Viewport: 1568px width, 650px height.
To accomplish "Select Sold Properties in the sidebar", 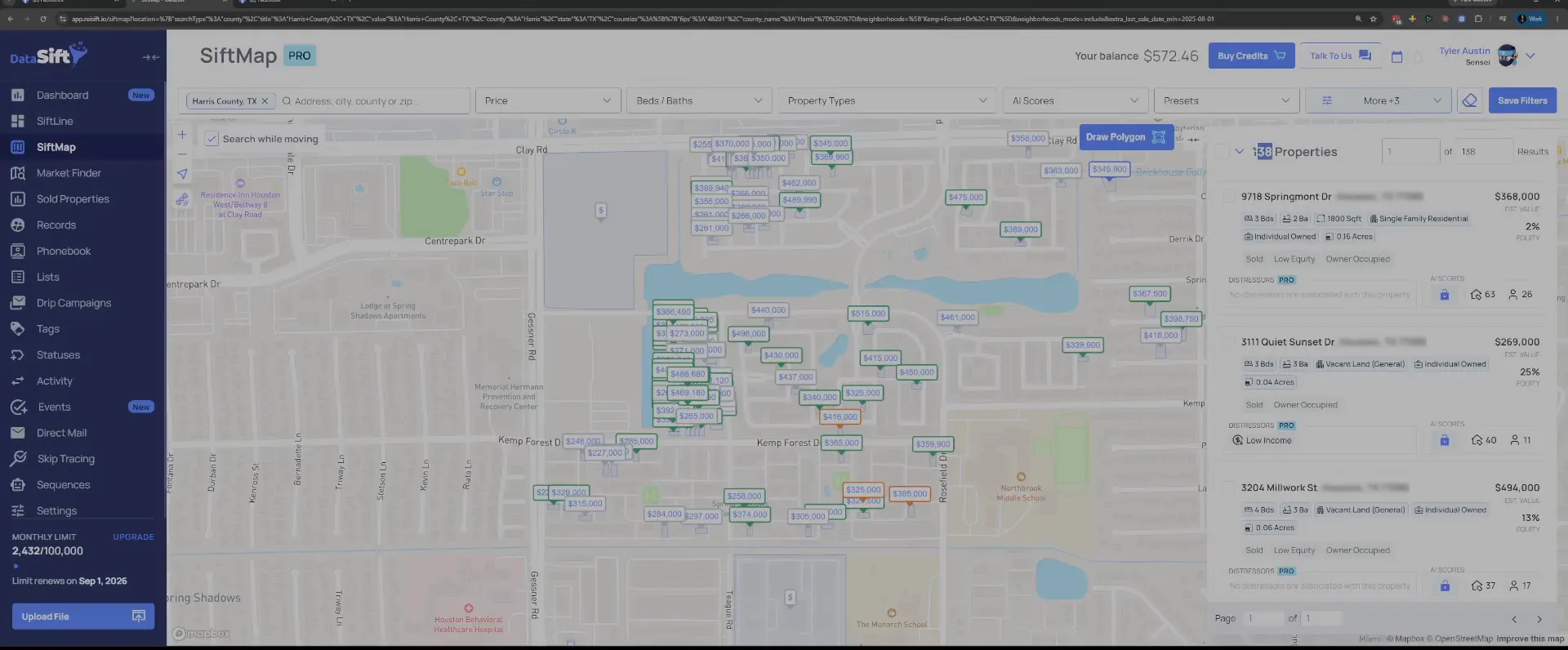I will (x=73, y=199).
